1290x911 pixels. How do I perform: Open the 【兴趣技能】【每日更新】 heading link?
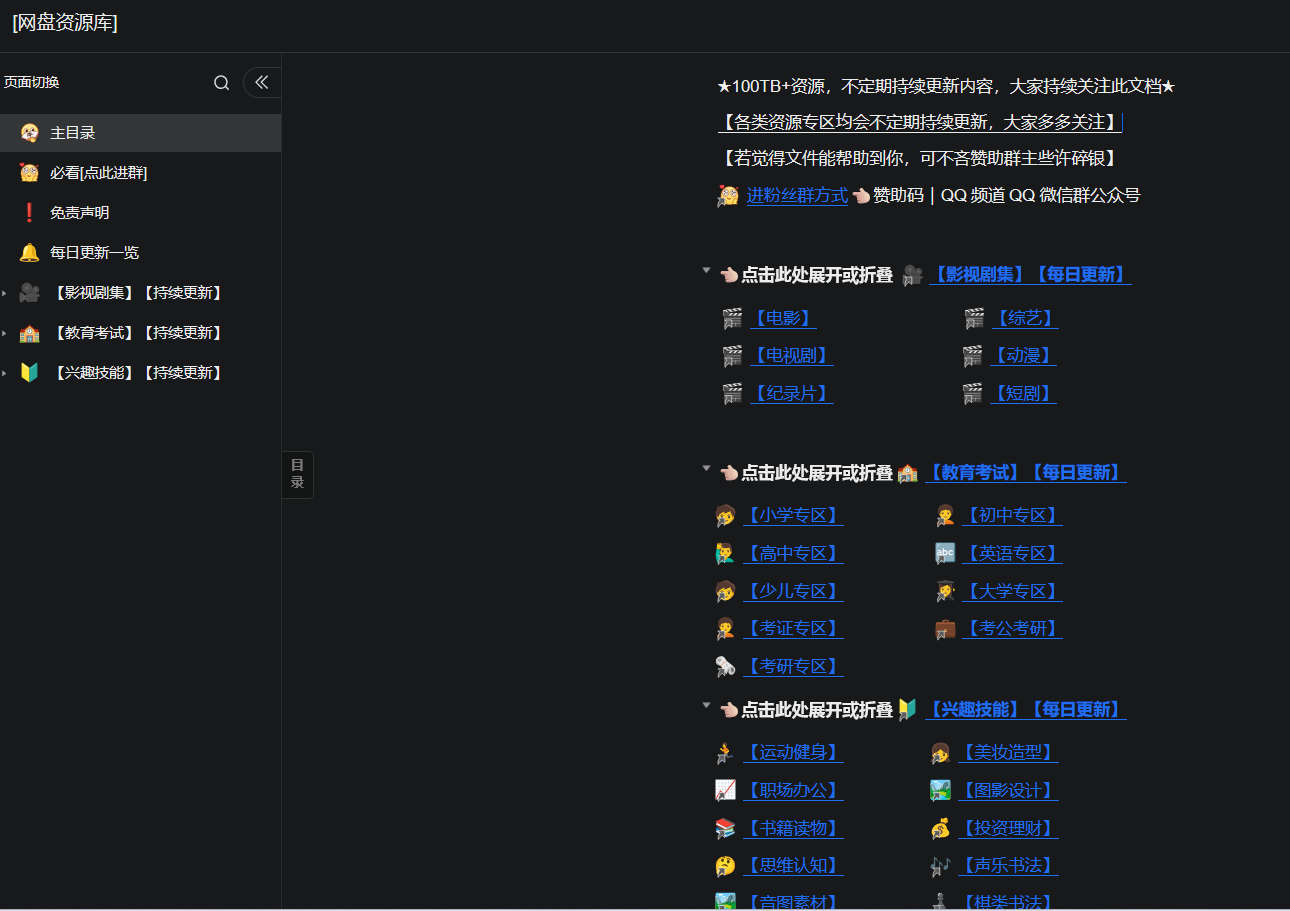click(1025, 710)
